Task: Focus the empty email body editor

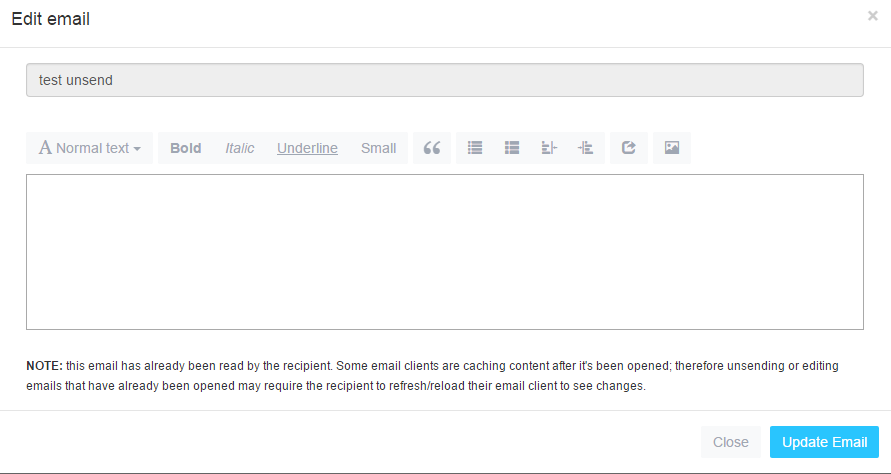Action: click(445, 252)
